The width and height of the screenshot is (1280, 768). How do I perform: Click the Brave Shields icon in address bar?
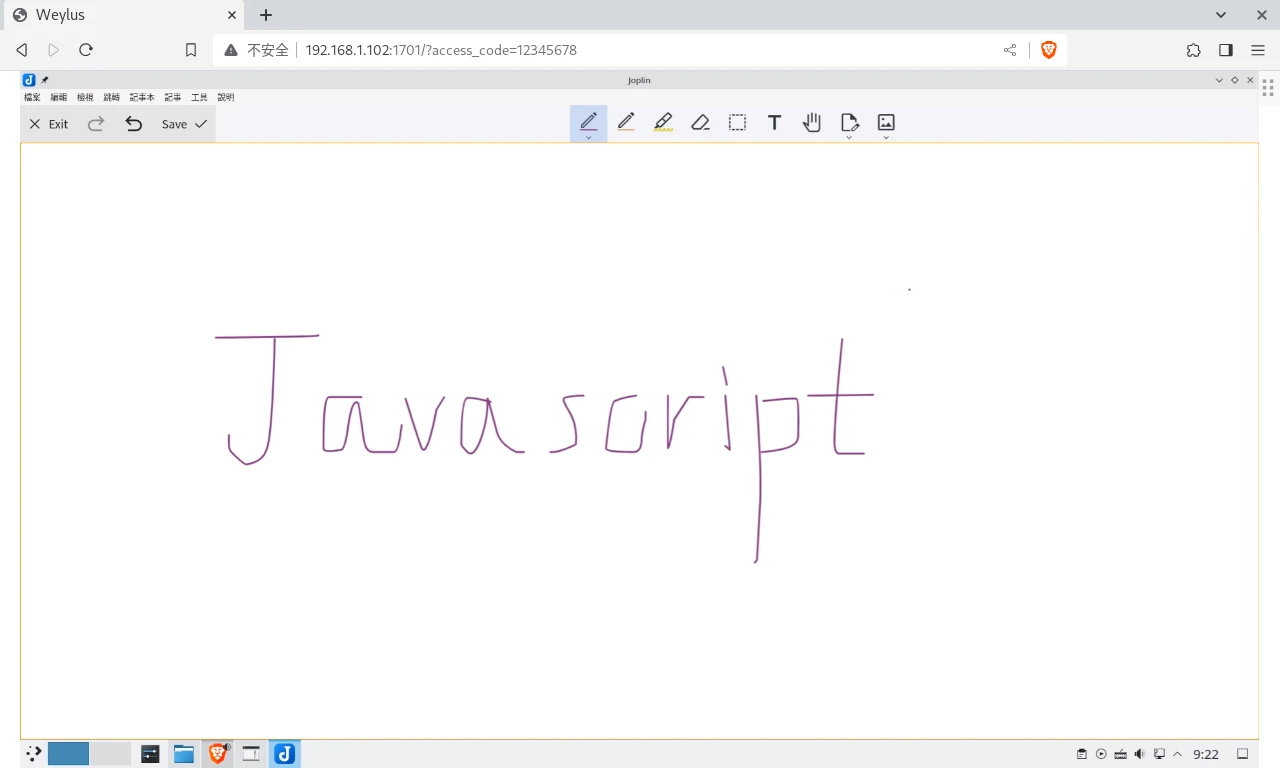point(1048,50)
